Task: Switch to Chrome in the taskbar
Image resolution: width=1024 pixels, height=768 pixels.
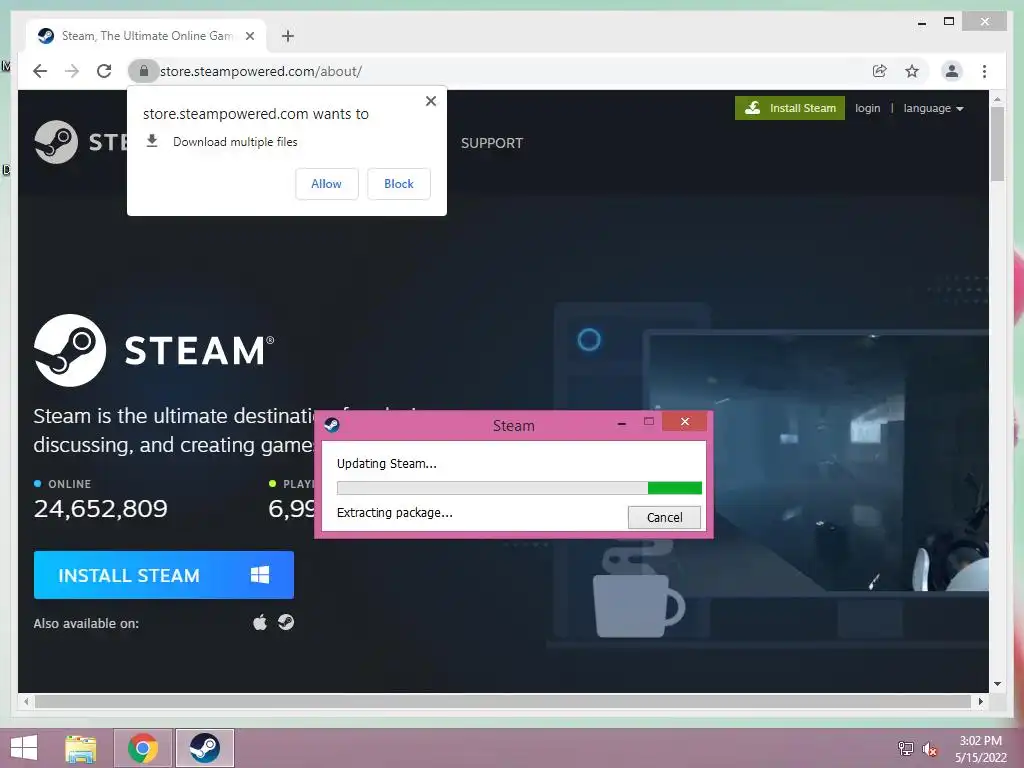Action: point(143,748)
